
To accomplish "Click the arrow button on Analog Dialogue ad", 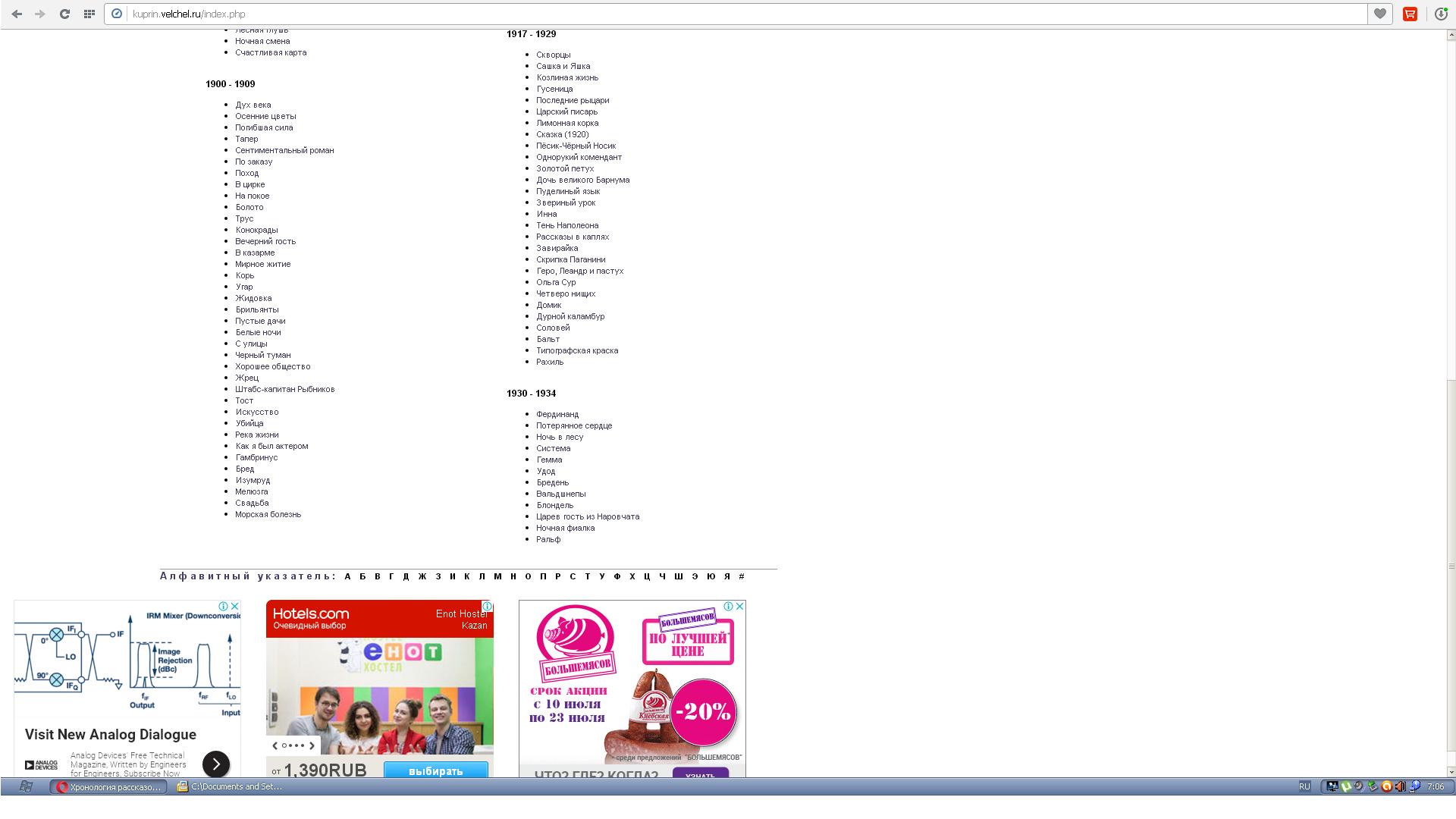I will coord(216,764).
